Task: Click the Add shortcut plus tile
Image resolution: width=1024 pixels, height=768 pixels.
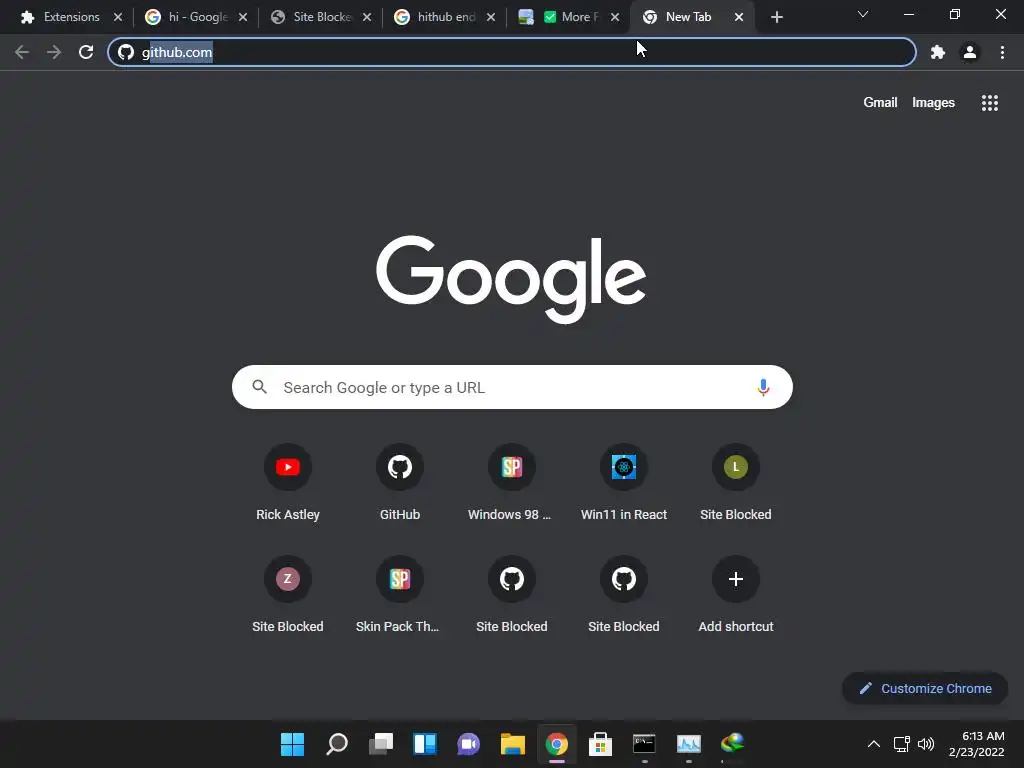Action: pos(735,594)
